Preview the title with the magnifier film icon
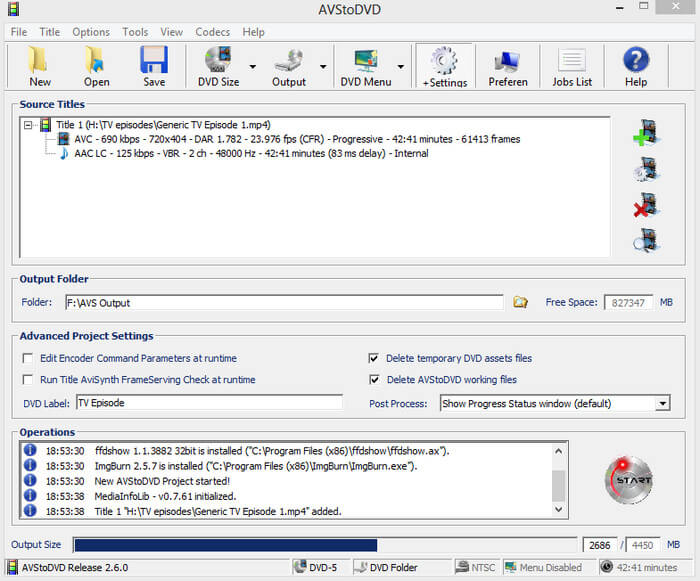Viewport: 700px width, 581px height. tap(646, 240)
